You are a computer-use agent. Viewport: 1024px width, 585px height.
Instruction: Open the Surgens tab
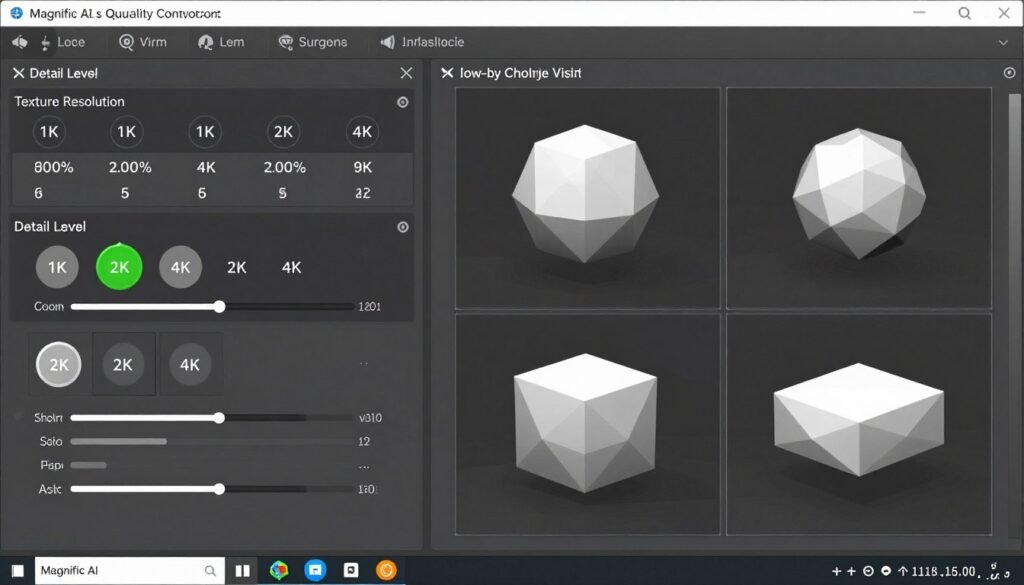[x=313, y=42]
